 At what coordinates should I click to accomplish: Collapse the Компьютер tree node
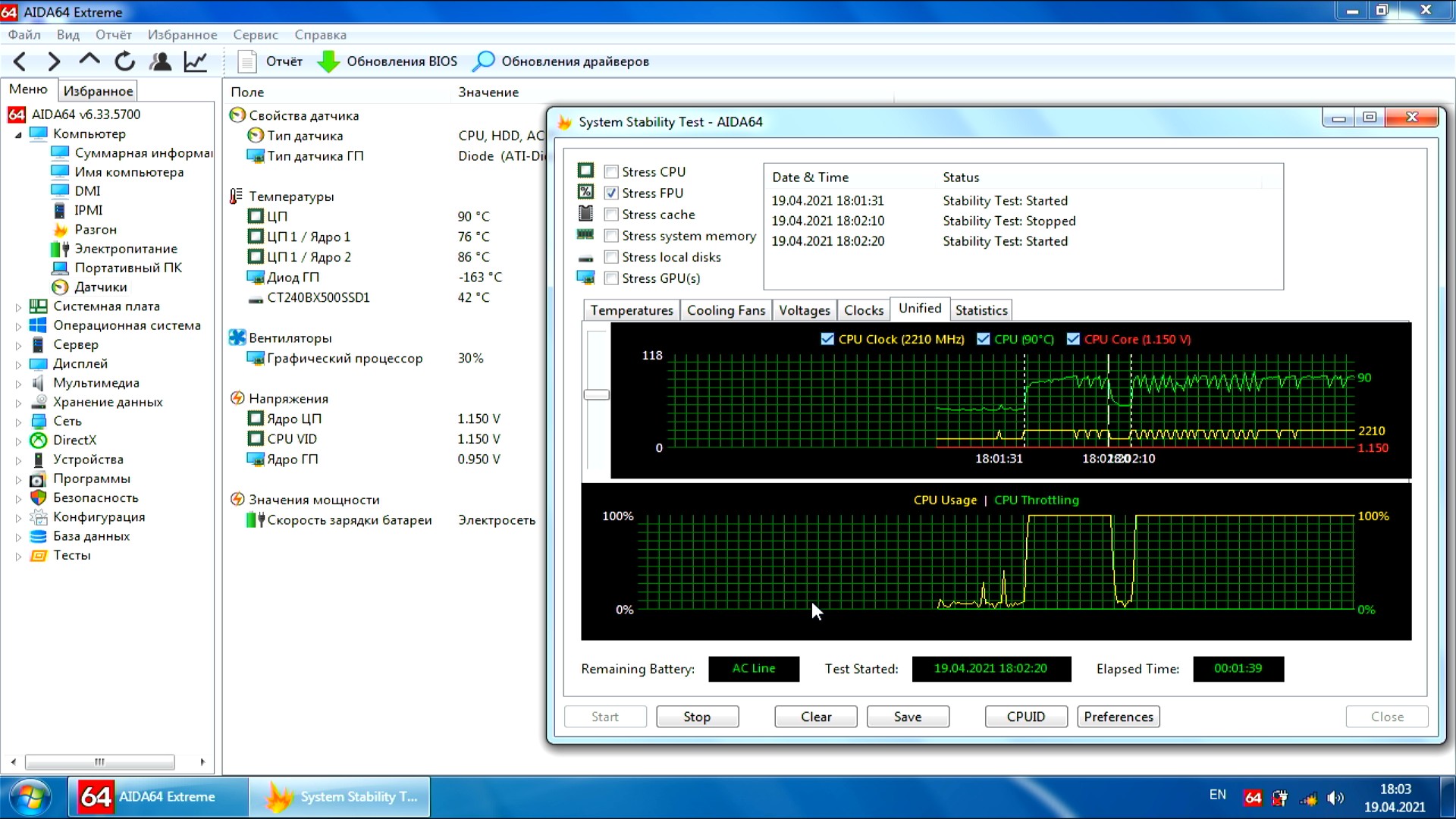click(18, 134)
